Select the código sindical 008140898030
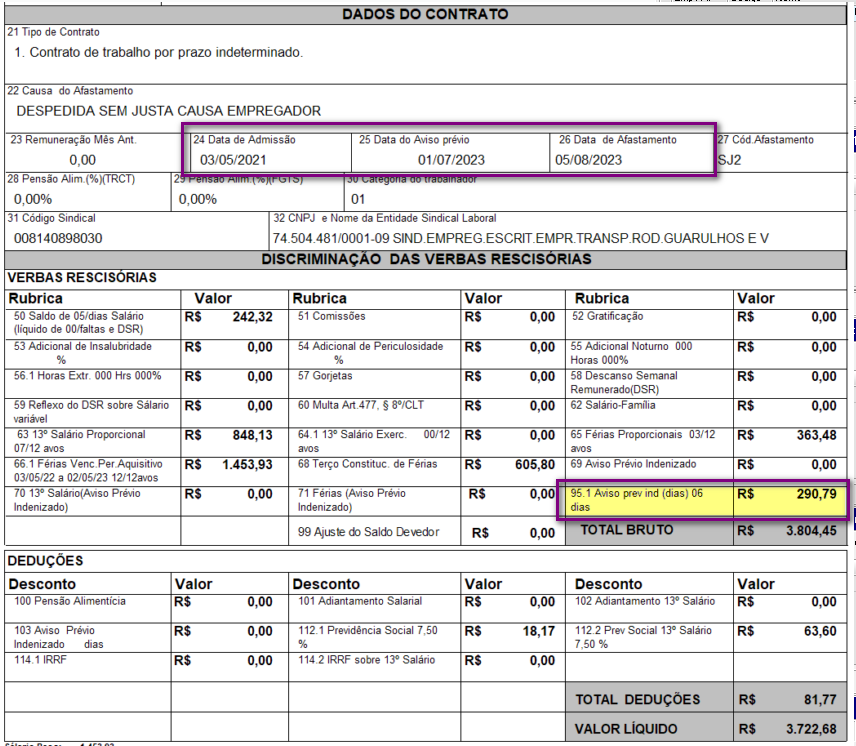This screenshot has width=856, height=746. click(x=58, y=238)
